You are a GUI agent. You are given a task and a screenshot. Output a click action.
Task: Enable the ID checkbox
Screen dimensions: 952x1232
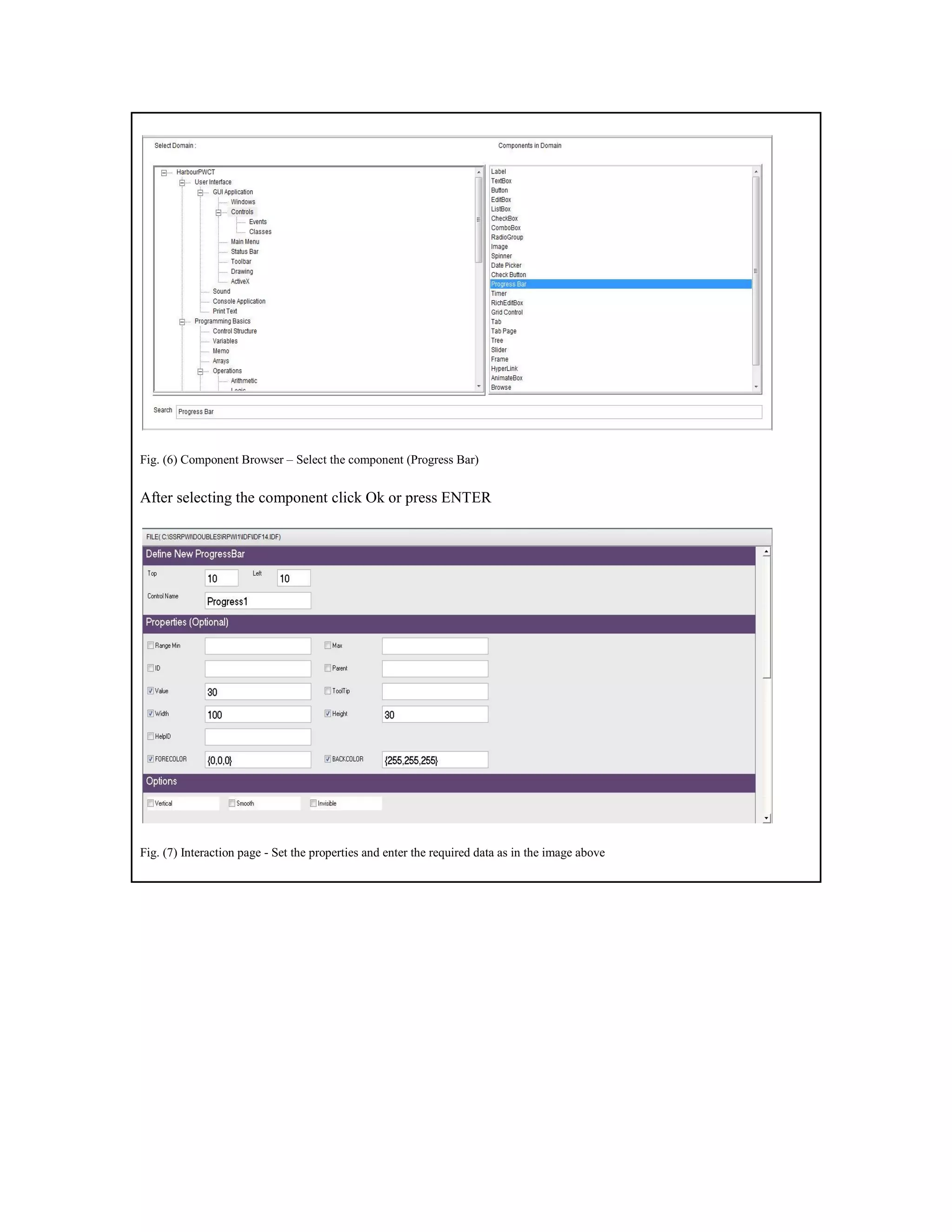(151, 668)
